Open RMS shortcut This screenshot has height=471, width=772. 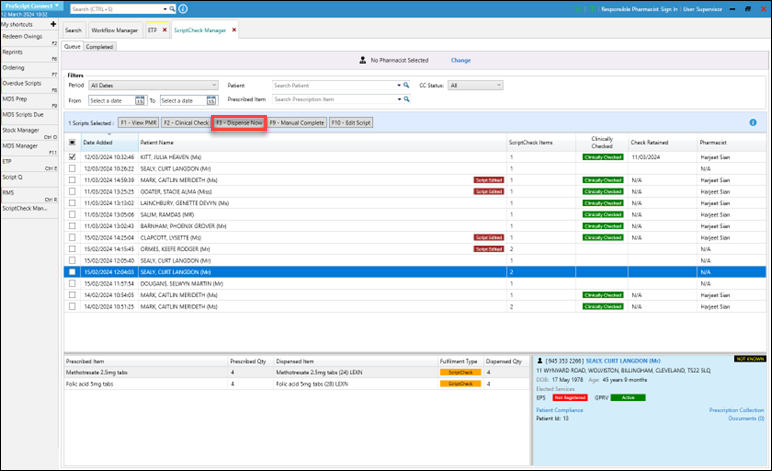pos(30,195)
